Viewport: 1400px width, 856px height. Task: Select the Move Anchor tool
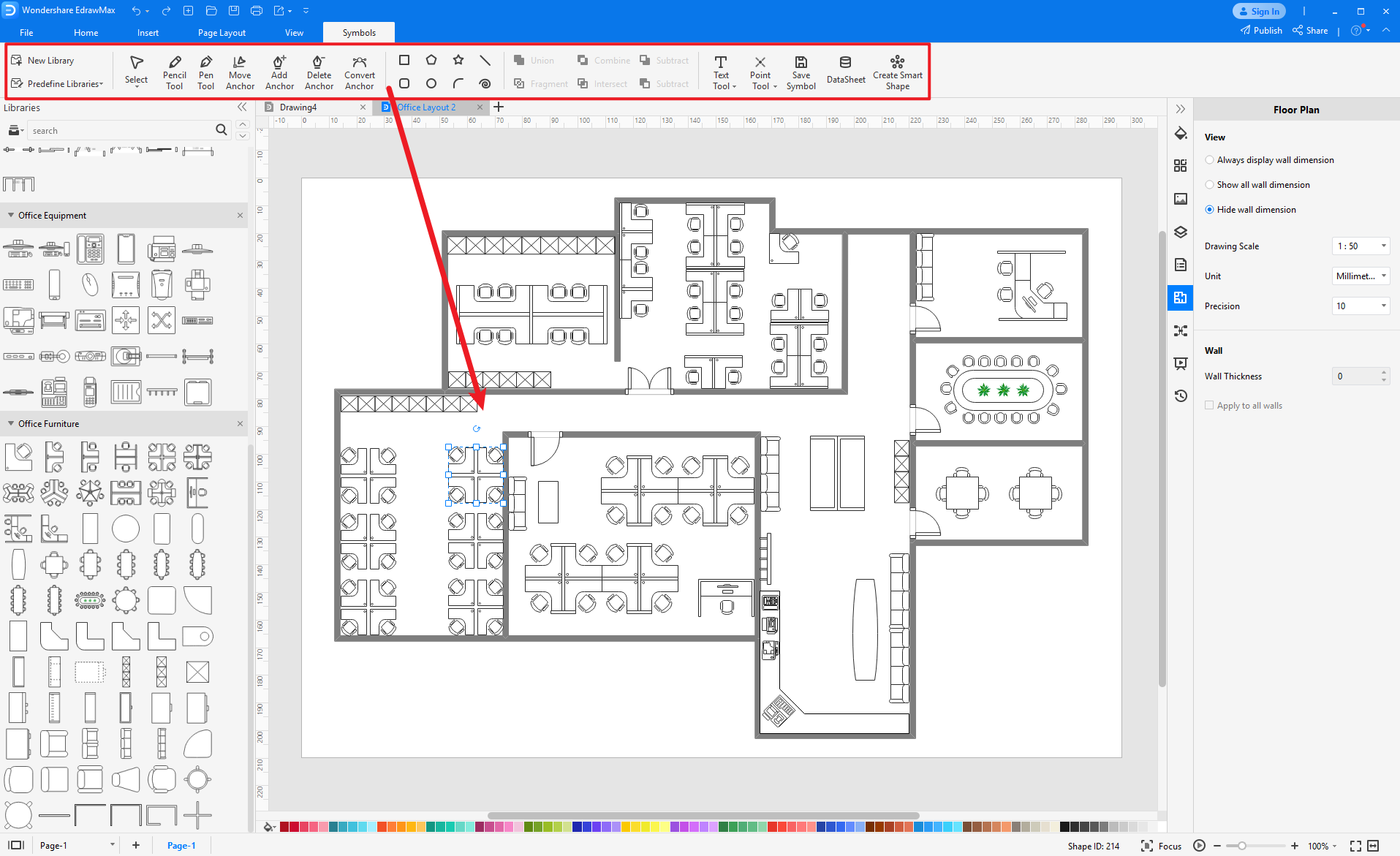click(x=239, y=70)
